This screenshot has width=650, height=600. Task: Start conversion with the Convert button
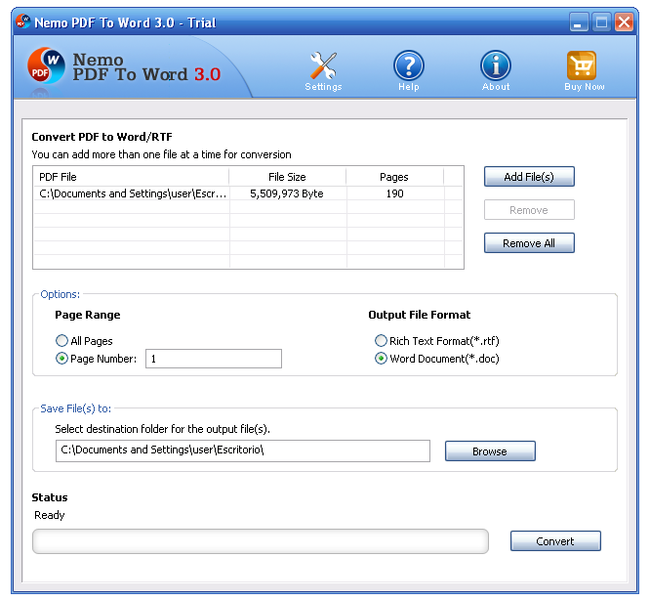[x=555, y=541]
